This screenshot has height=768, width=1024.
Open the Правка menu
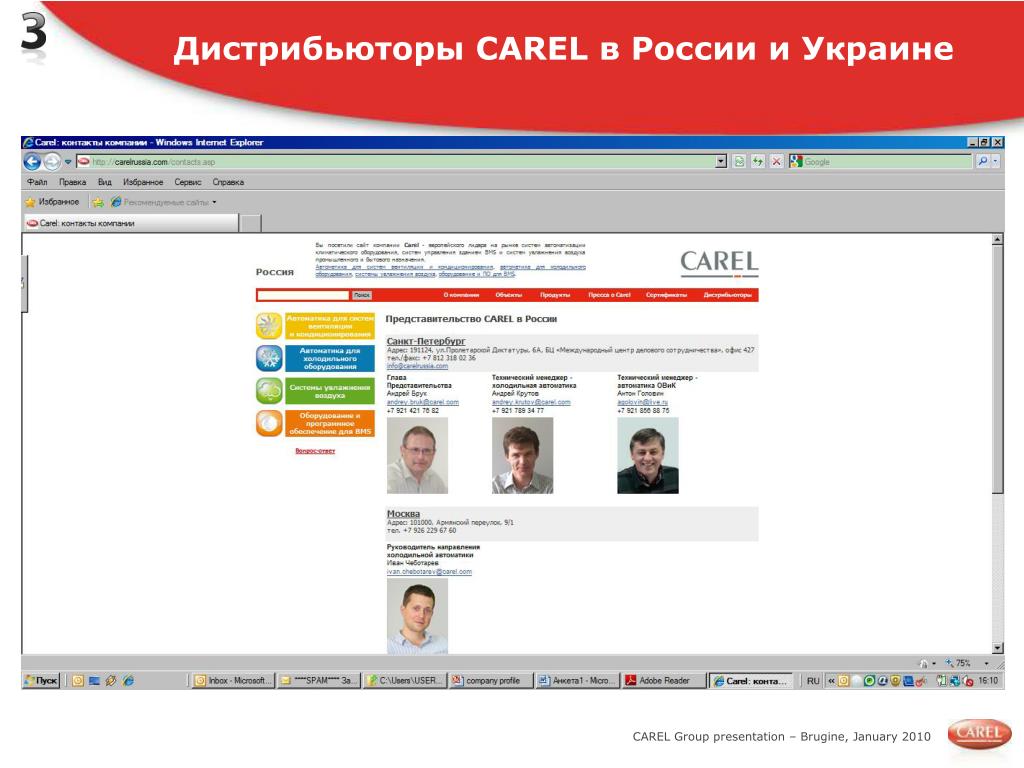pos(72,182)
